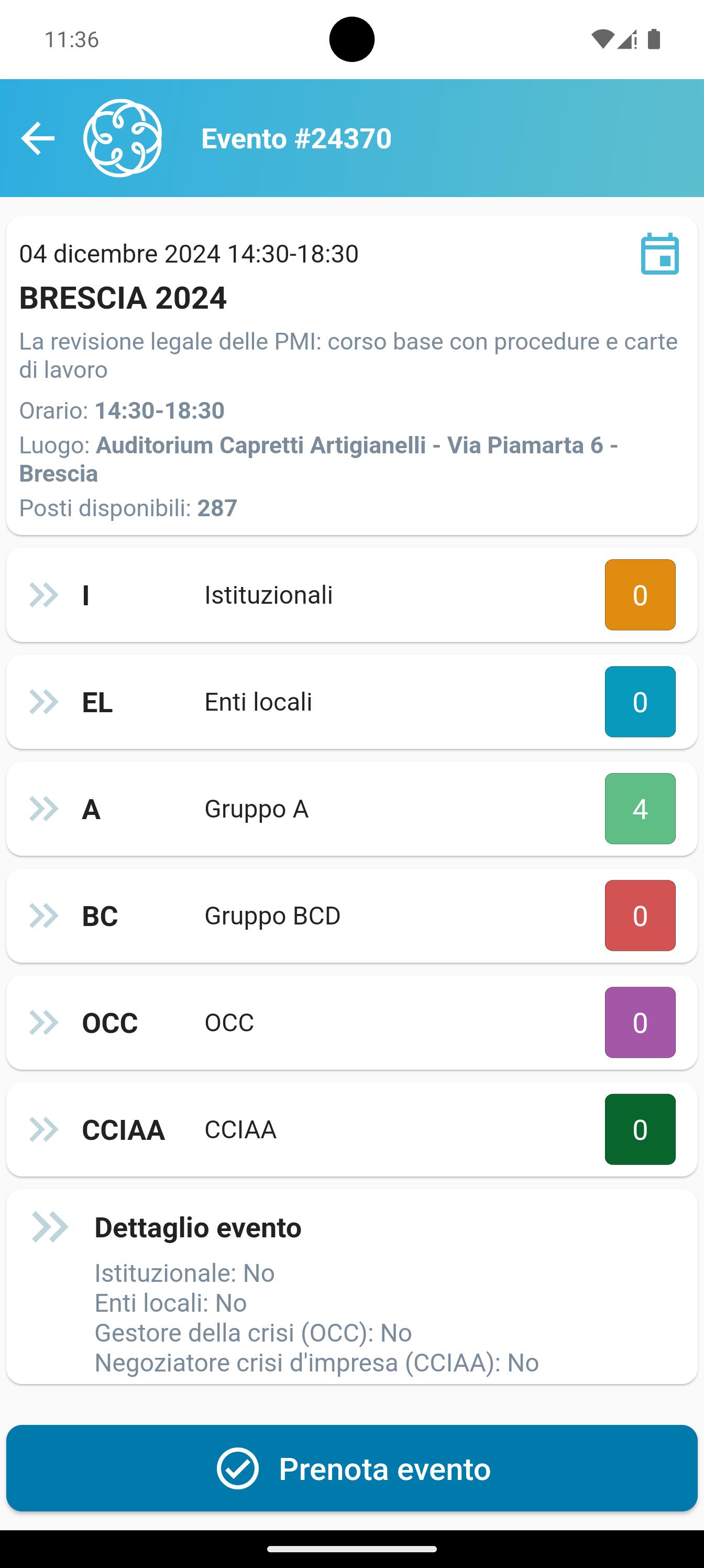Go back using the arrow icon

tap(38, 138)
